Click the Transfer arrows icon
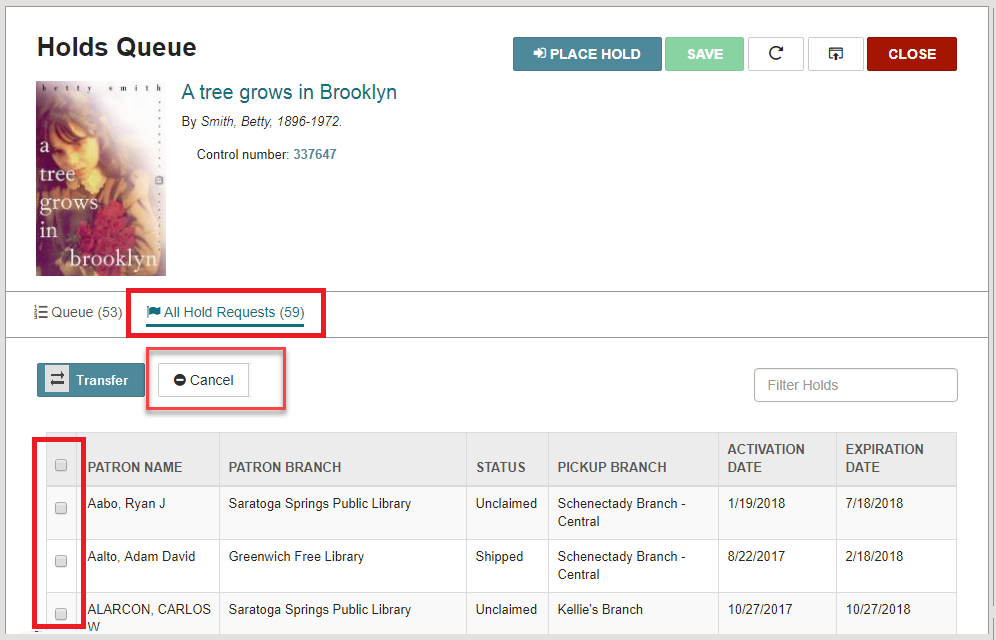This screenshot has width=996, height=640. 57,380
